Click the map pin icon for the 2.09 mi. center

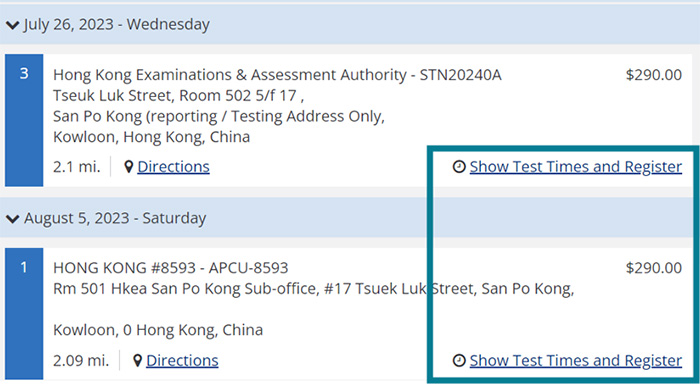[138, 360]
